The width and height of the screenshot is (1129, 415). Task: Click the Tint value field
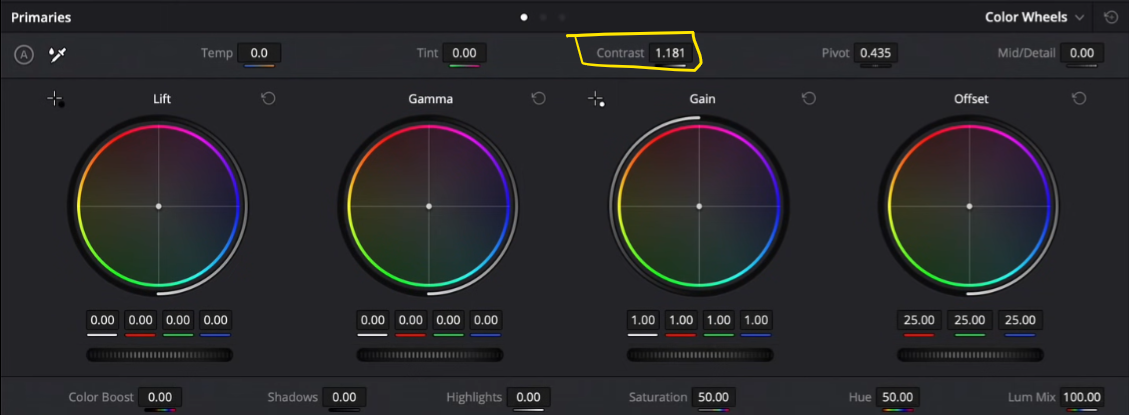tap(464, 53)
